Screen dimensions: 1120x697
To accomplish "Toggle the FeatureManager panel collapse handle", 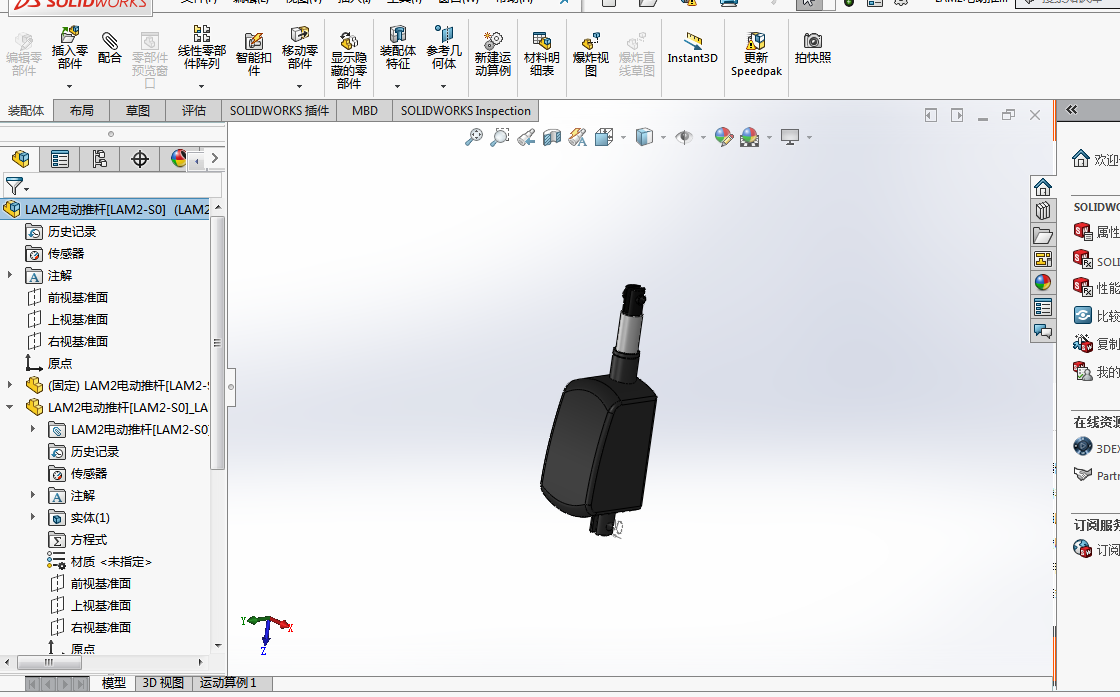I will 231,387.
